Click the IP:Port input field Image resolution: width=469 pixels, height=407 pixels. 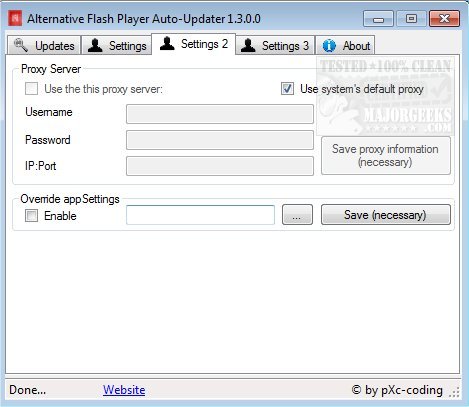(x=220, y=166)
